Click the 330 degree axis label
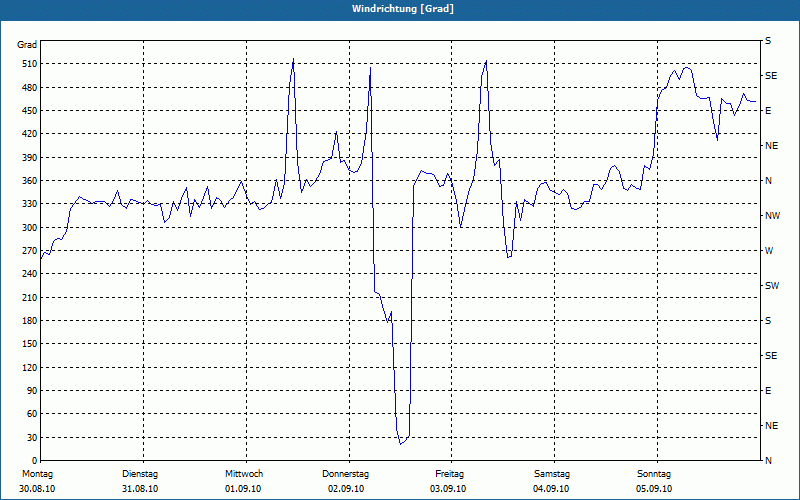Image resolution: width=800 pixels, height=500 pixels. (31, 204)
